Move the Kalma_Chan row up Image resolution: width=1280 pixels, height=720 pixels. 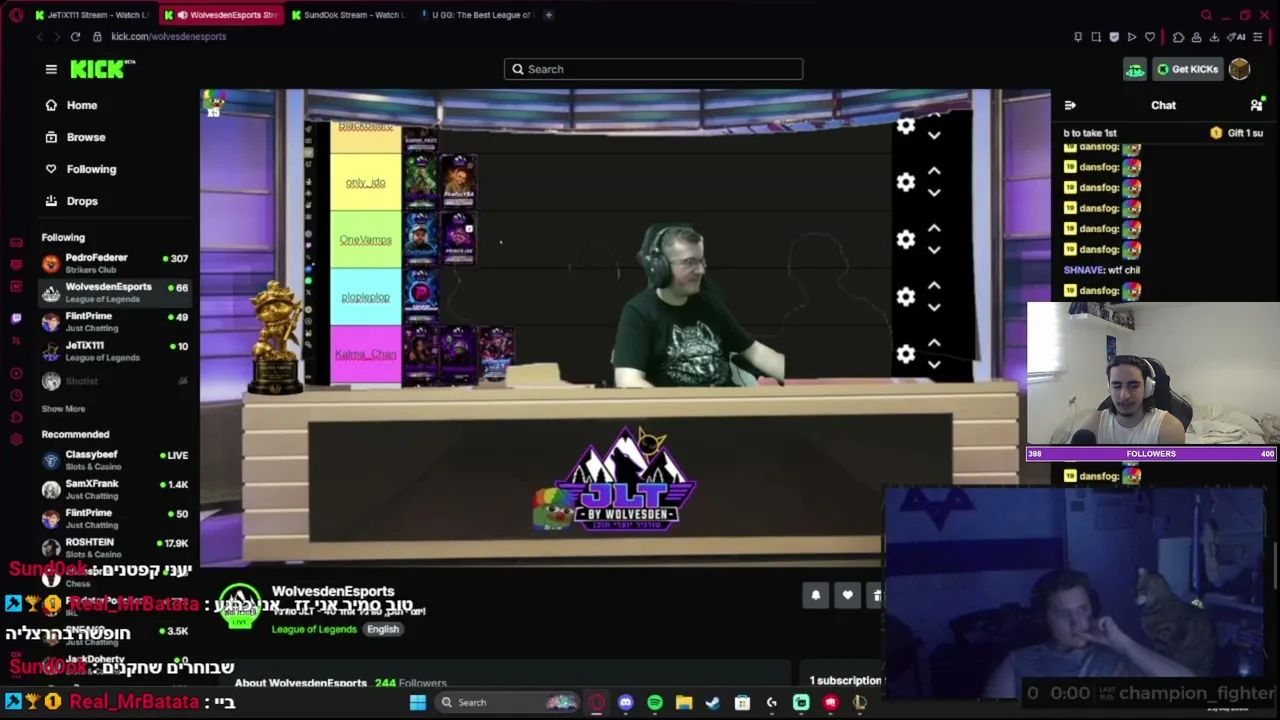tap(934, 343)
